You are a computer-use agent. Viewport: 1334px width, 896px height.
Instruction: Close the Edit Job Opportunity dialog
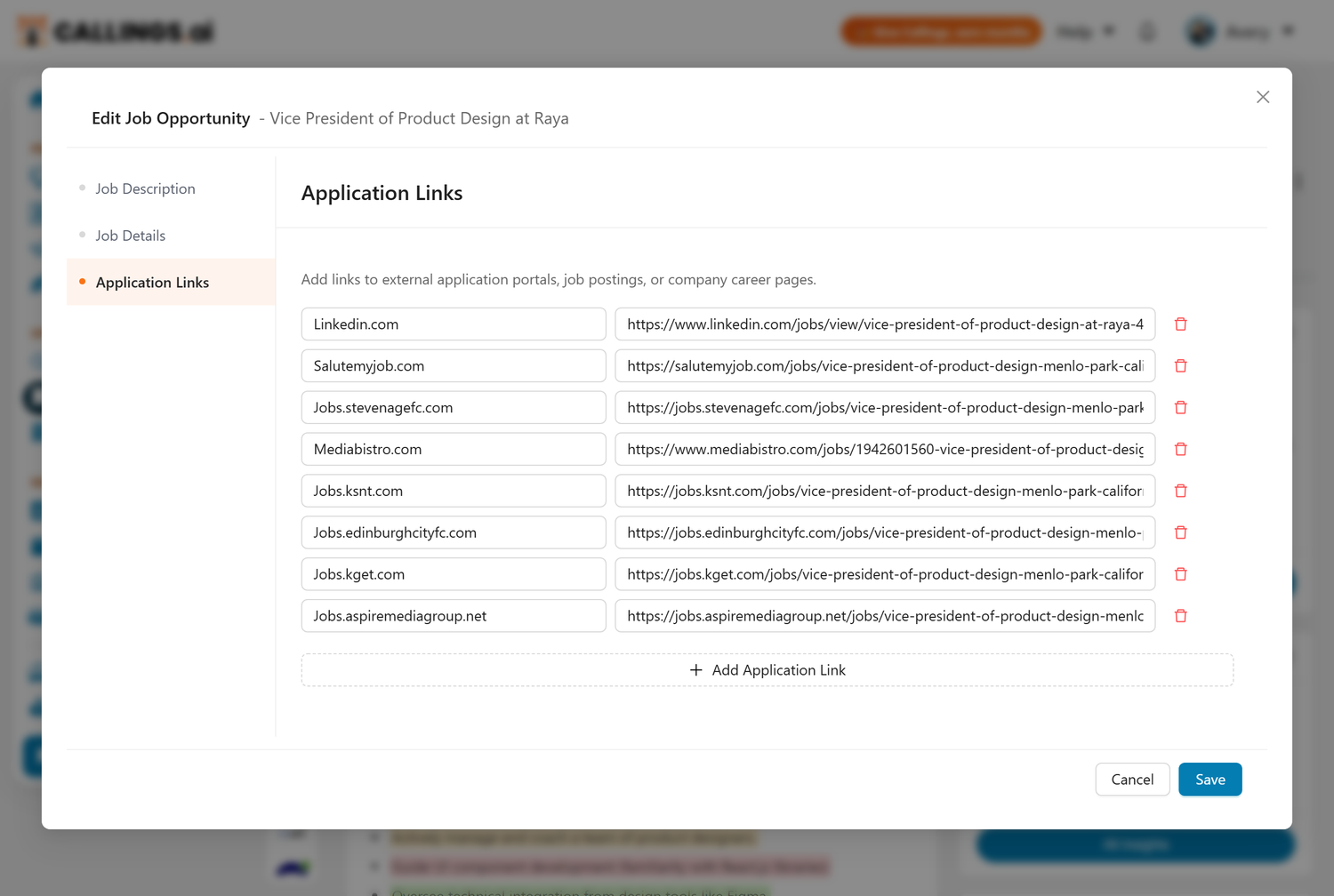pos(1263,97)
